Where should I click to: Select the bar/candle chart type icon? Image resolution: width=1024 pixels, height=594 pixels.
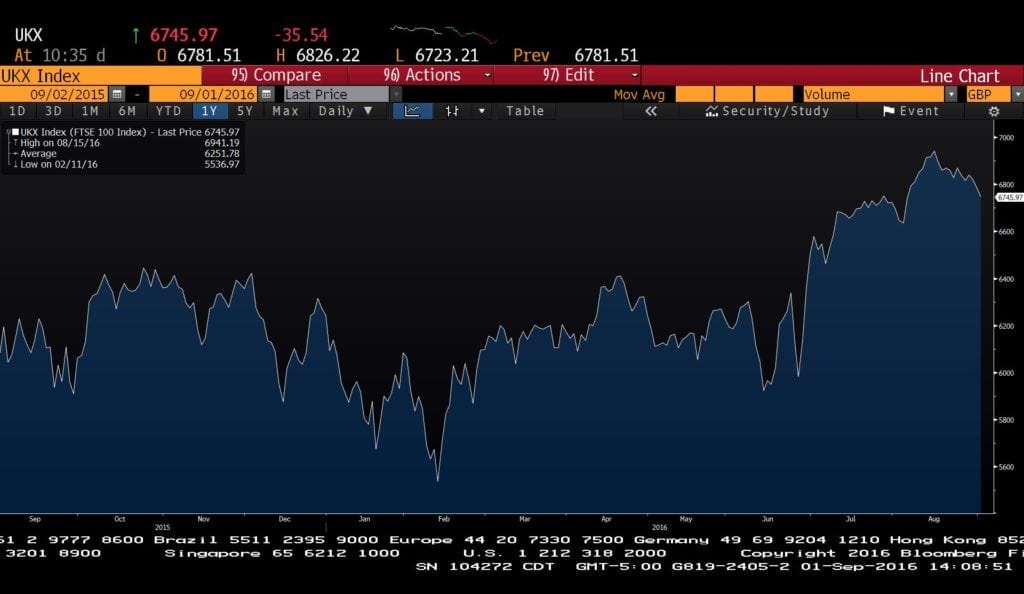452,111
